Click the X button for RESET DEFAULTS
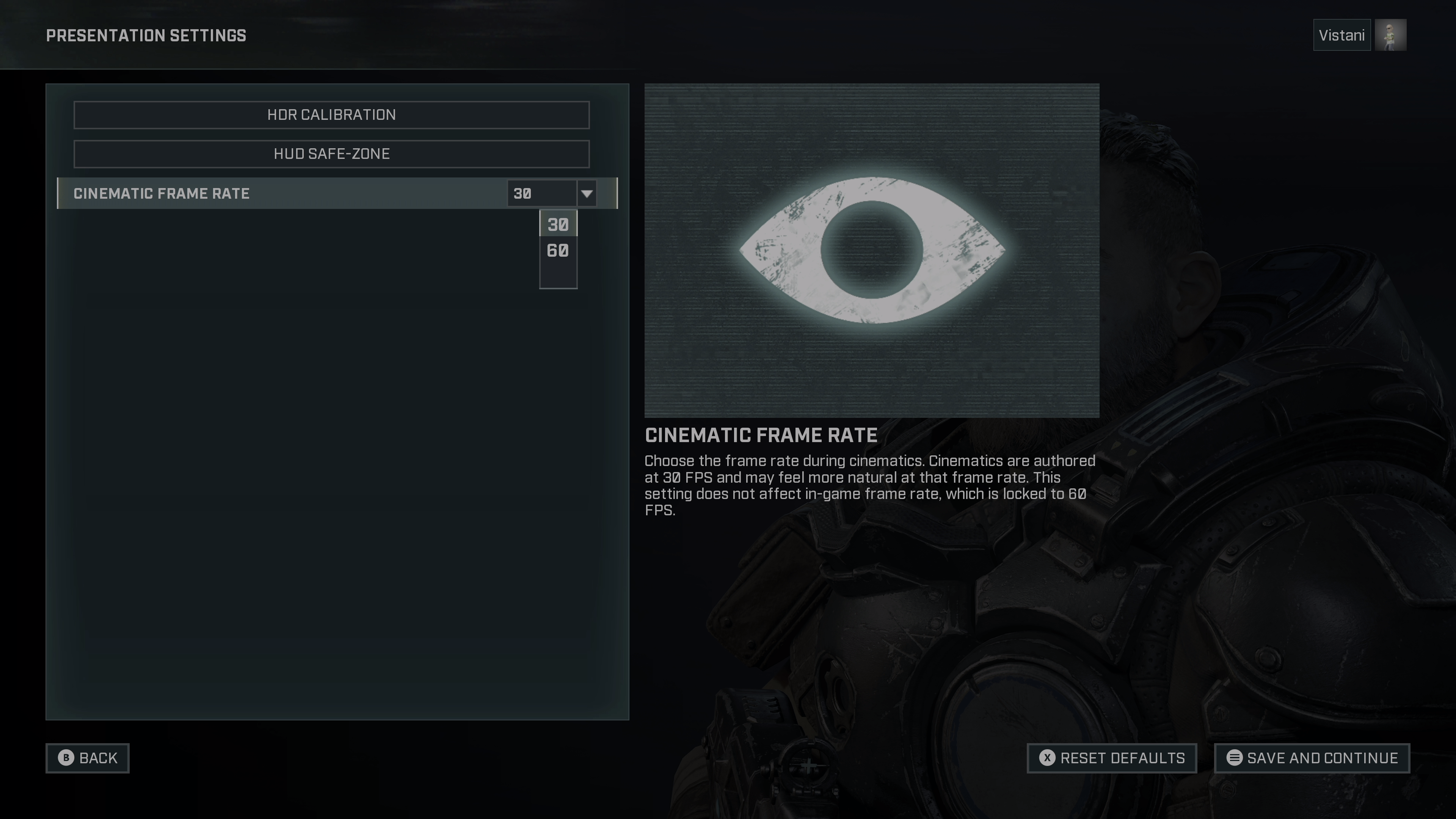The image size is (1456, 819). point(1047,758)
